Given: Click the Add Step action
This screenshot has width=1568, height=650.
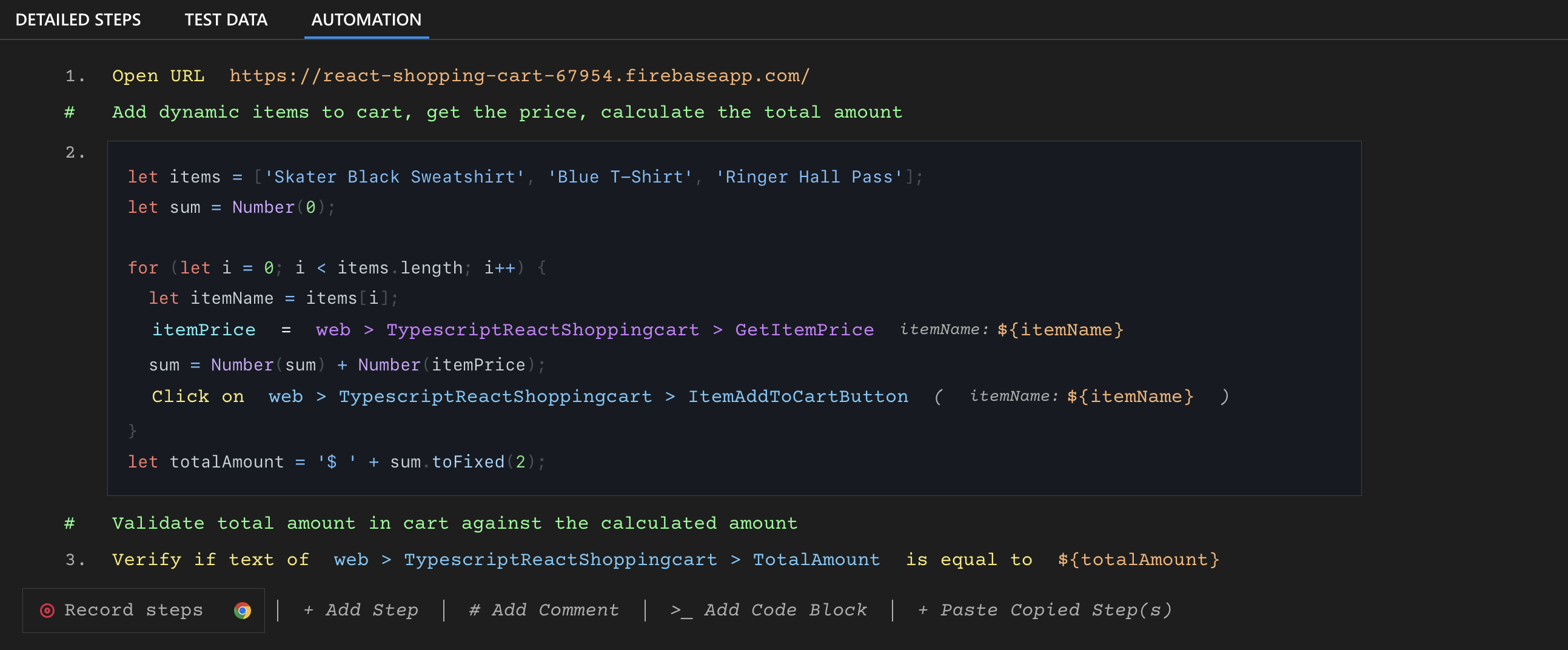Looking at the screenshot, I should tap(371, 610).
